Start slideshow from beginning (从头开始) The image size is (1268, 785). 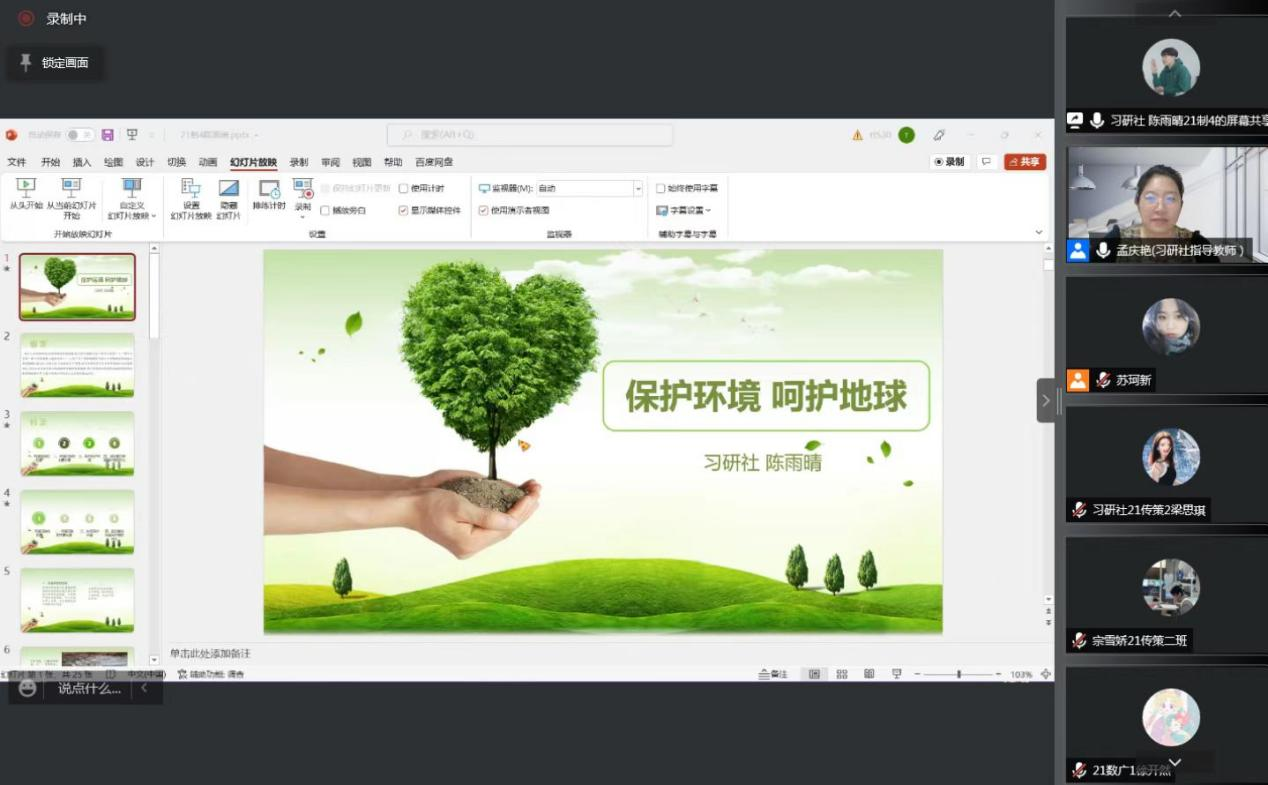(25, 193)
